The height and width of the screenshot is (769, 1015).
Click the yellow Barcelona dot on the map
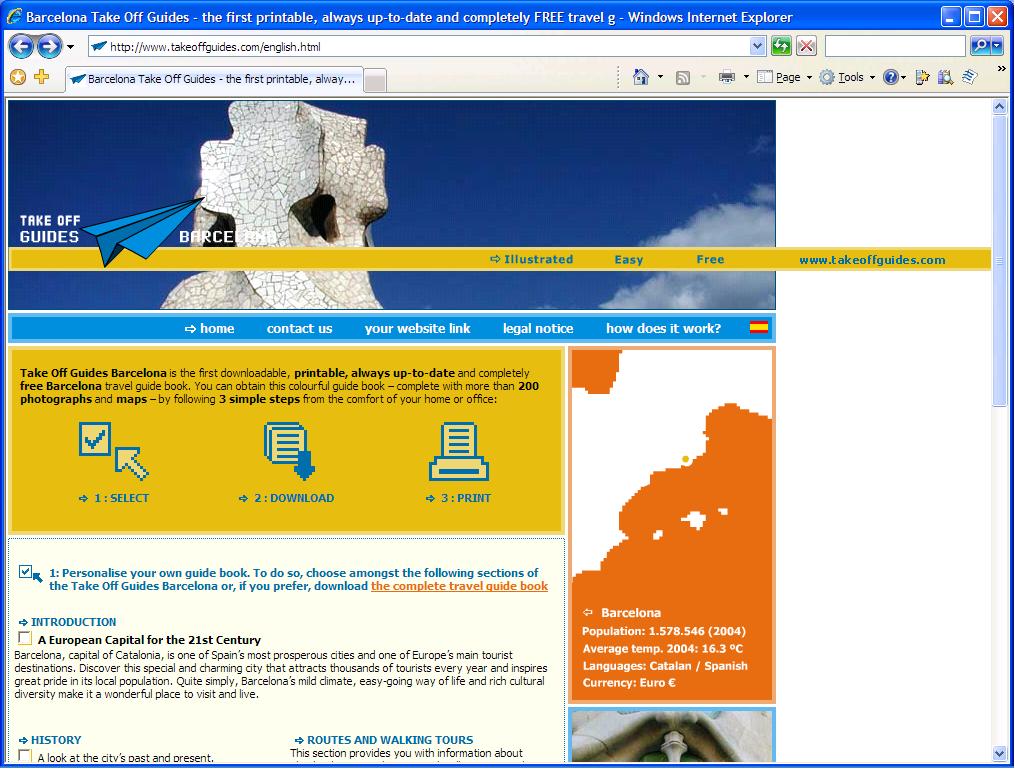pyautogui.click(x=686, y=460)
